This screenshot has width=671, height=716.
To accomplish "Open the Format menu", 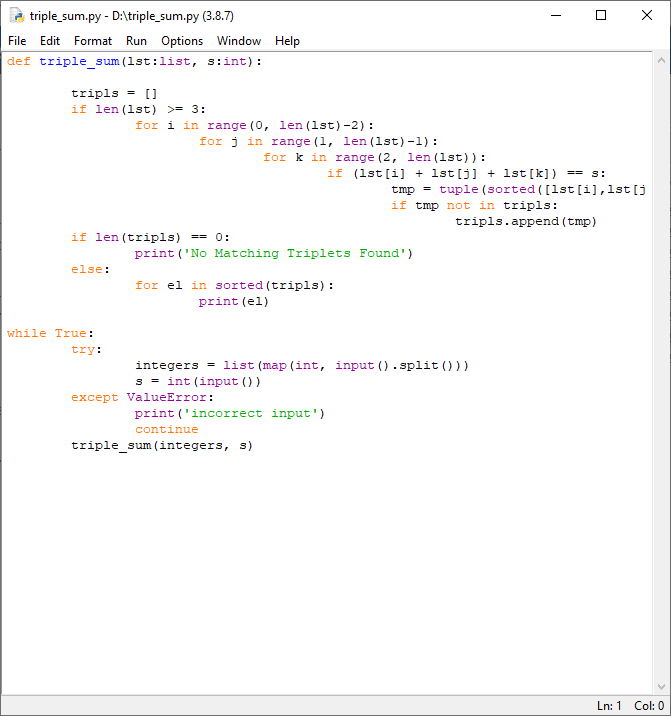I will 93,41.
